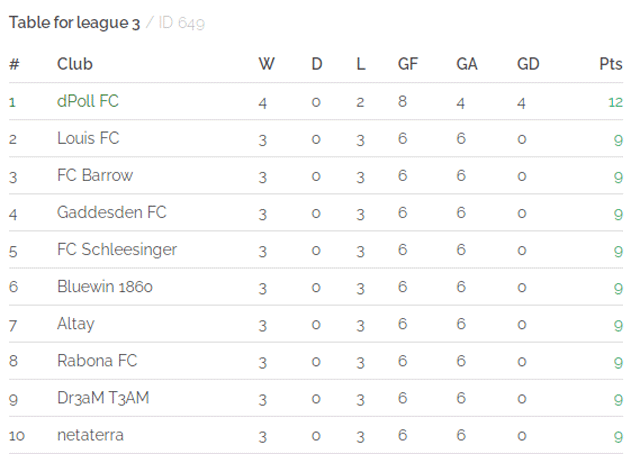Select FC Barrow in the table
The image size is (640, 454).
(x=95, y=176)
